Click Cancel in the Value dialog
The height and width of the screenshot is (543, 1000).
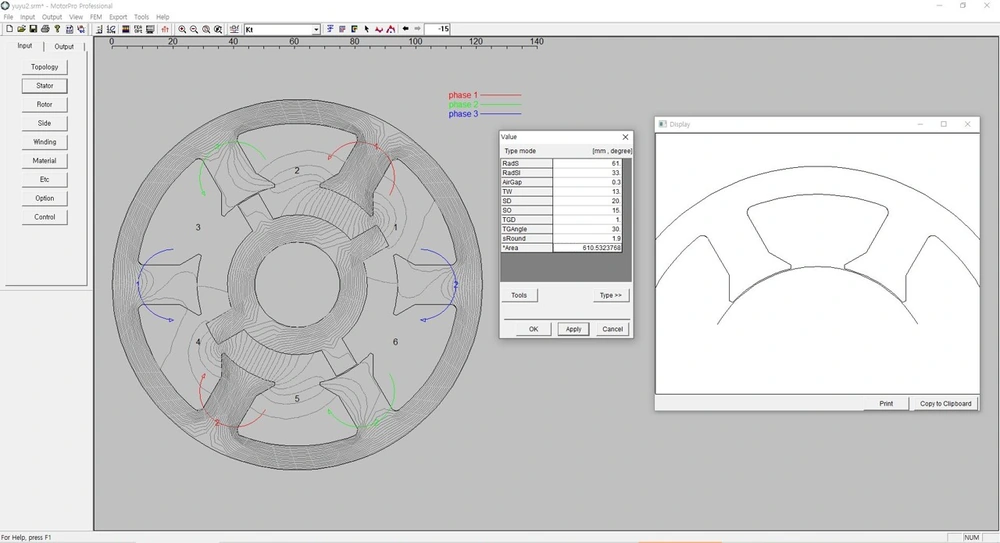point(612,329)
